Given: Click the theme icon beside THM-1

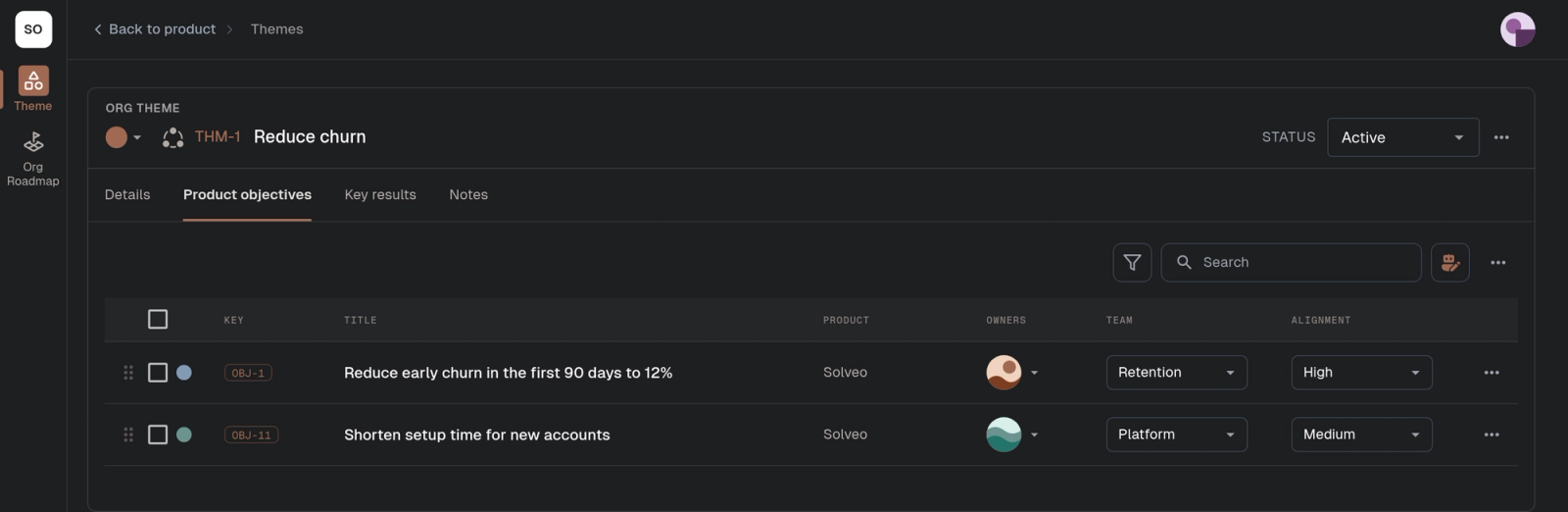Looking at the screenshot, I should (173, 137).
